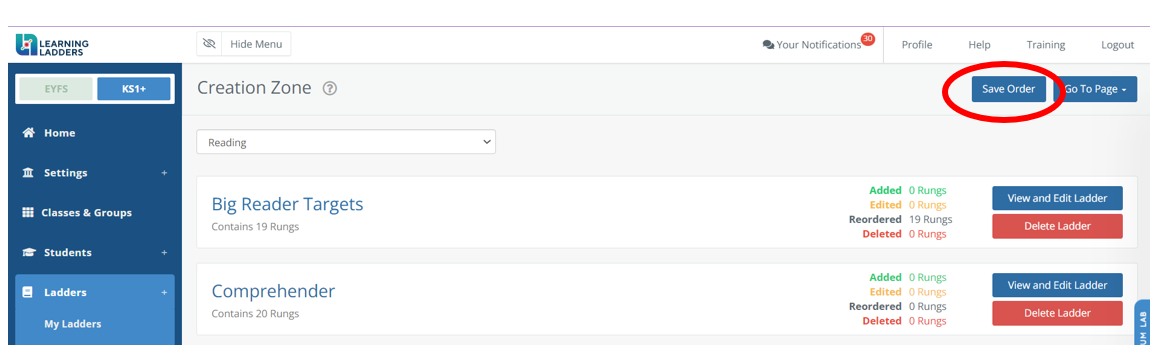Click the Creation Zone help question mark
This screenshot has width=1155, height=363.
tap(330, 88)
